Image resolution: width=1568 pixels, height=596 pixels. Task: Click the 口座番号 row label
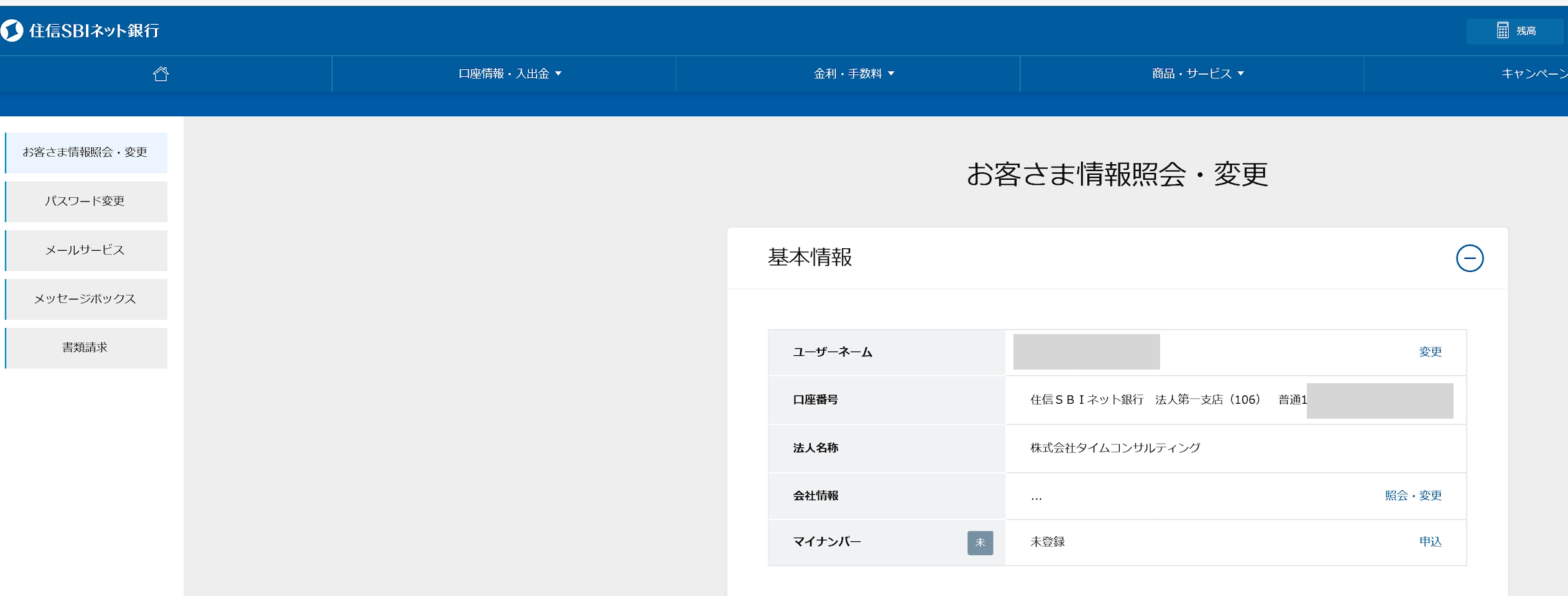[x=815, y=400]
